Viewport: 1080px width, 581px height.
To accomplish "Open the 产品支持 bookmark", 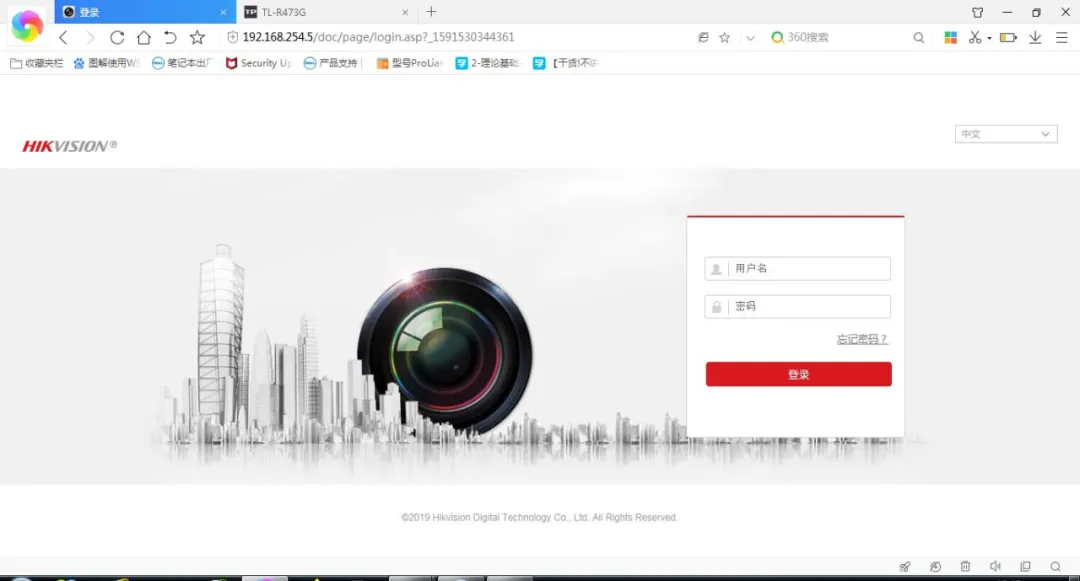I will [x=332, y=63].
